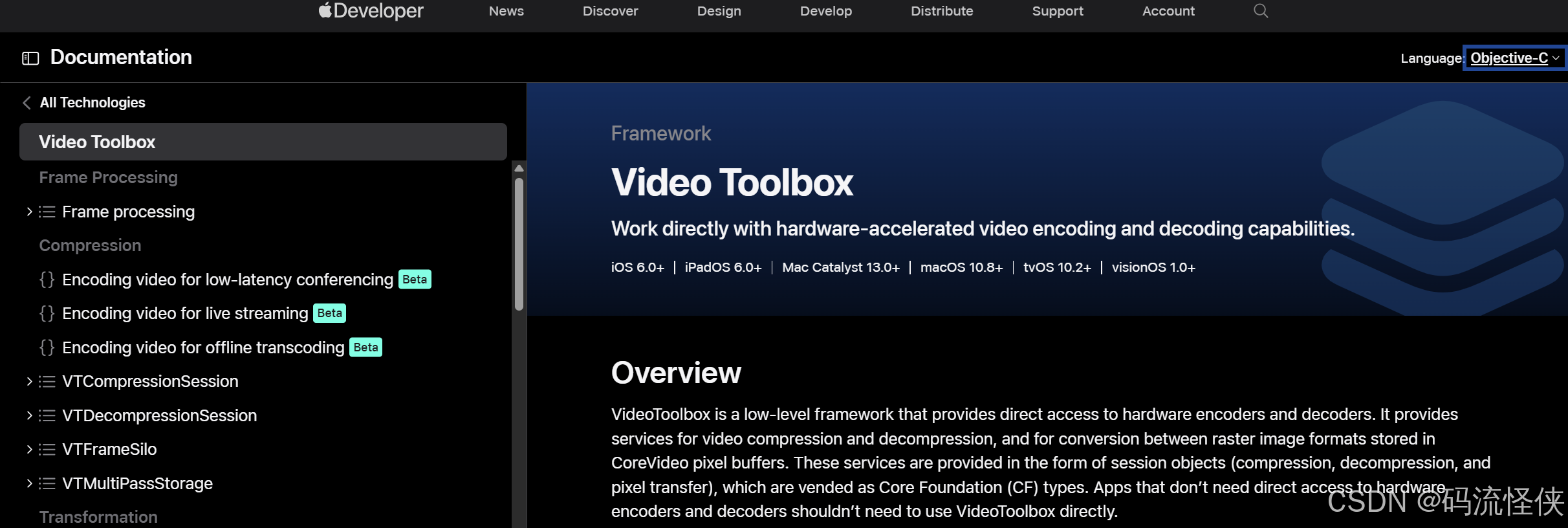Screen dimensions: 1568x528
Task: Click the back chevron beside All Technologies
Action: click(x=27, y=103)
